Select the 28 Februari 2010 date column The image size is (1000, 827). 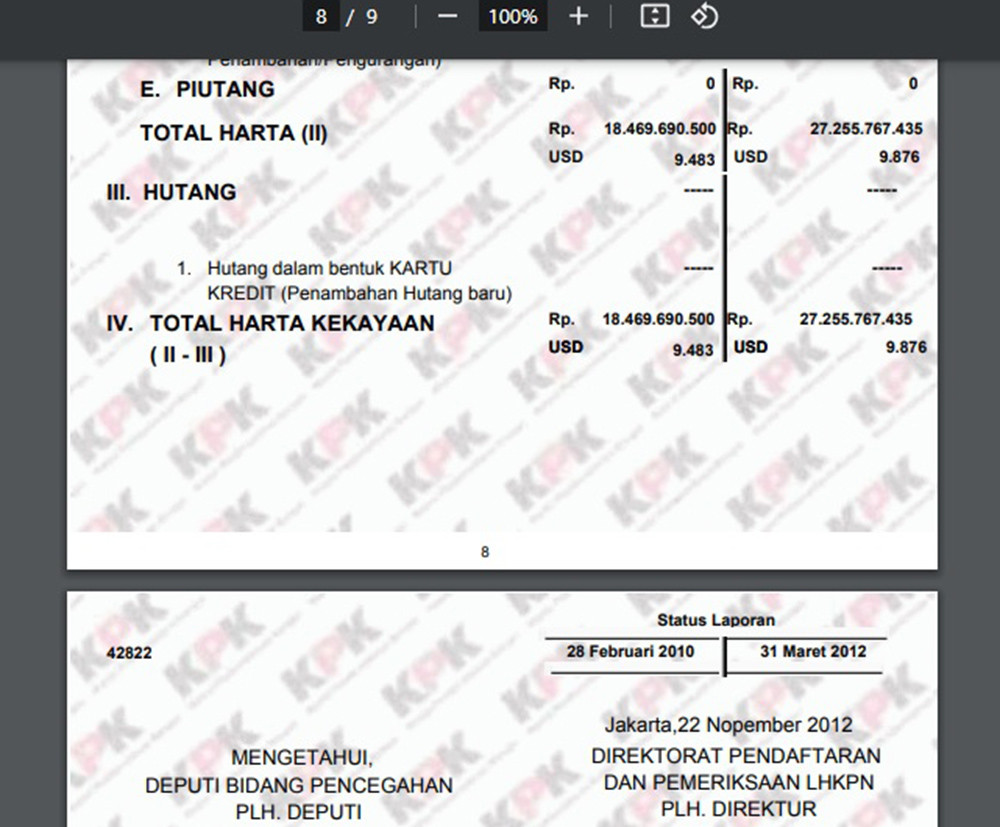coord(630,651)
